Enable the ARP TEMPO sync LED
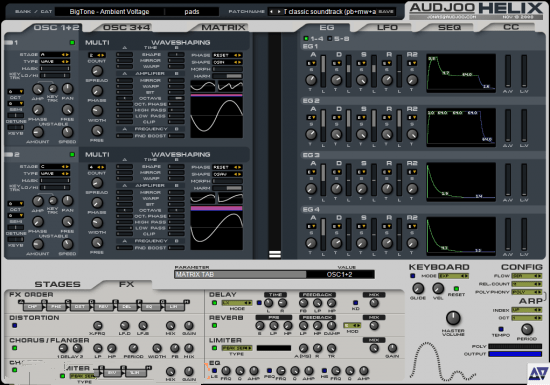Image resolution: width=550 pixels, height=385 pixels. (501, 329)
